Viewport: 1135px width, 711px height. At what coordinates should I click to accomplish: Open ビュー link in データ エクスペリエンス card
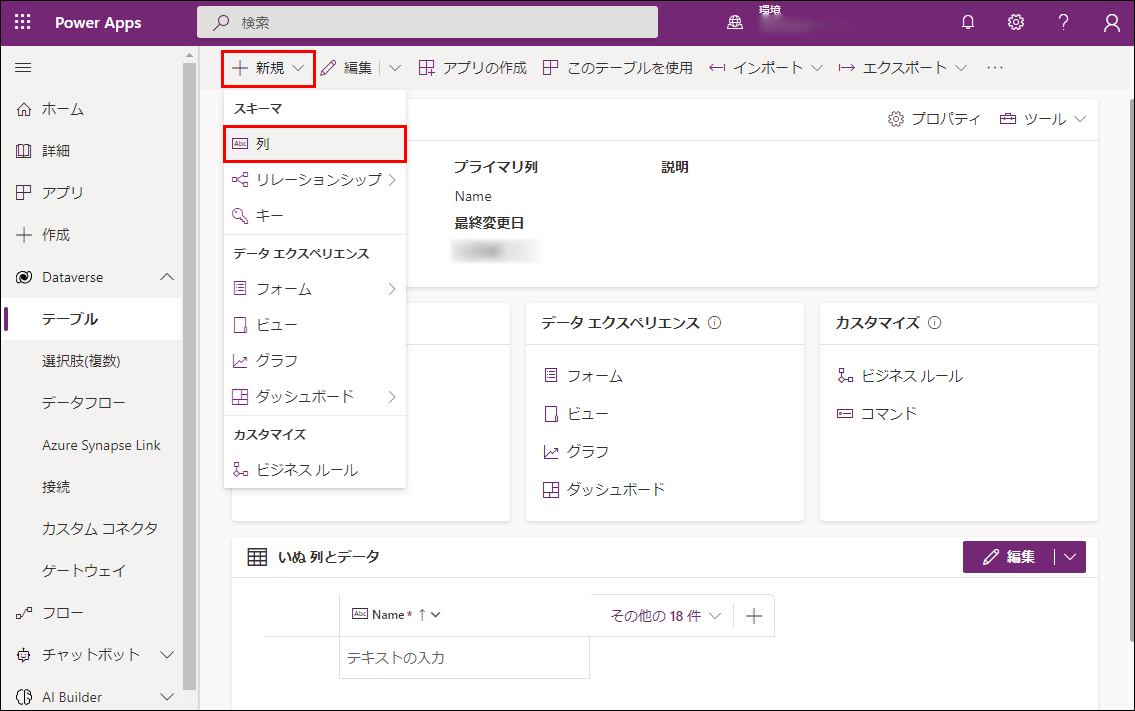[x=576, y=413]
